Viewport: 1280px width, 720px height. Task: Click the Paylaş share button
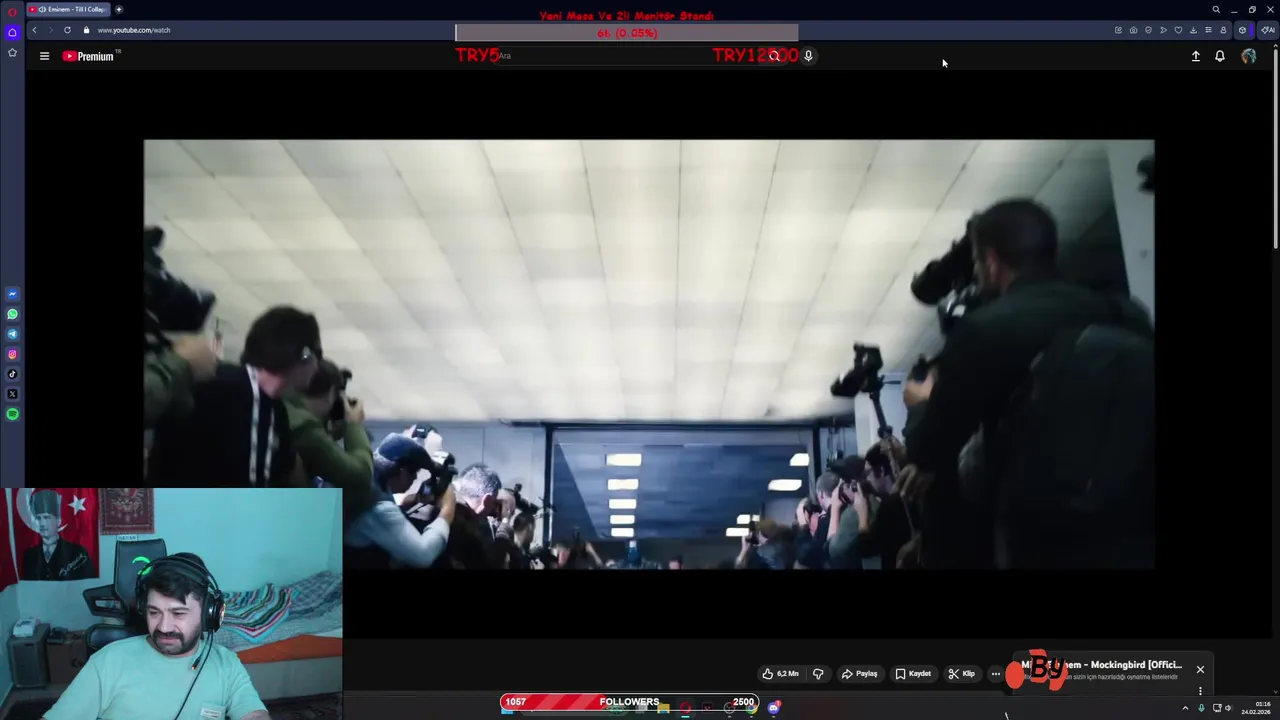coord(860,674)
